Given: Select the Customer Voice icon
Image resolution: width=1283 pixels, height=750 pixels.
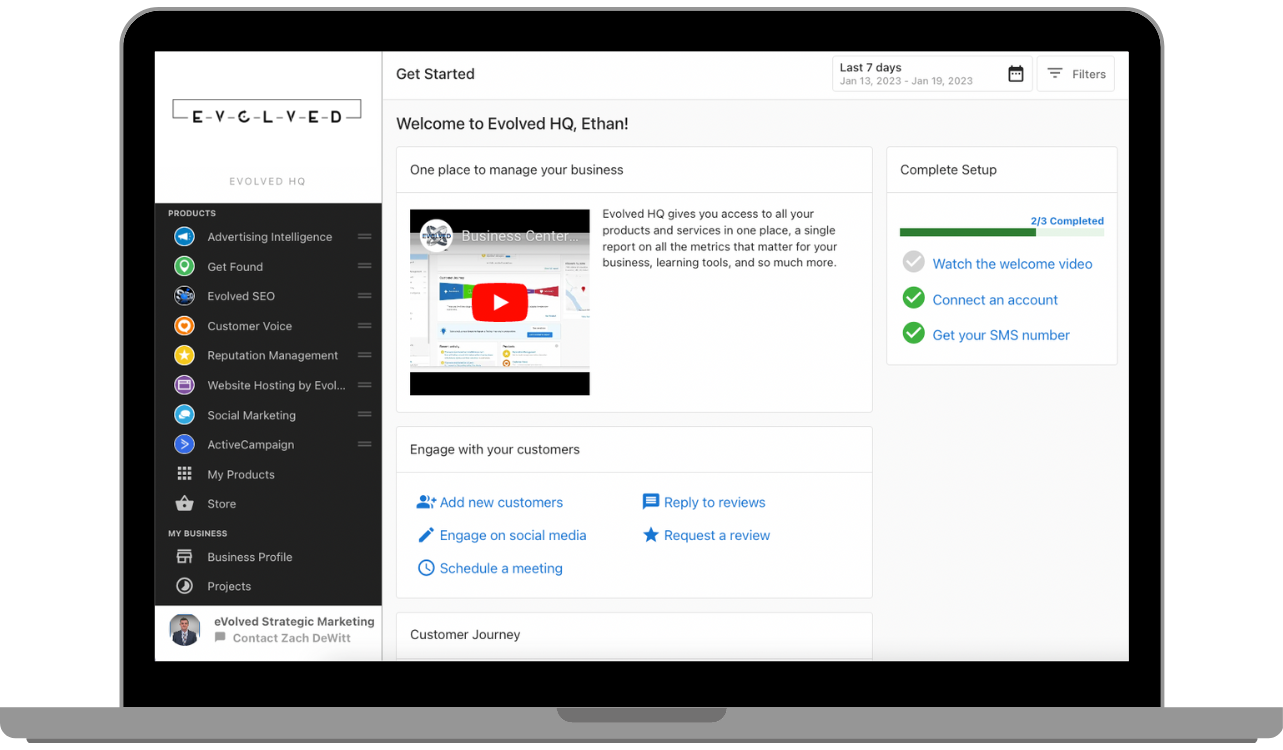Looking at the screenshot, I should point(184,325).
